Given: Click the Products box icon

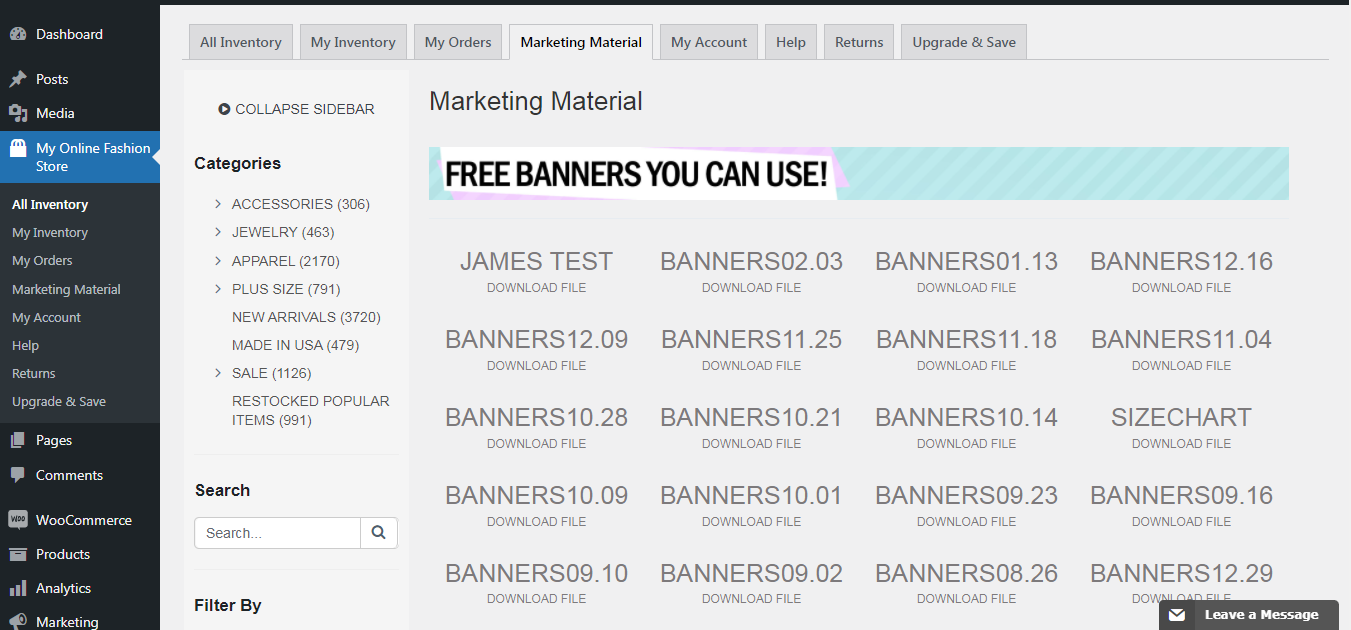Looking at the screenshot, I should coord(18,554).
